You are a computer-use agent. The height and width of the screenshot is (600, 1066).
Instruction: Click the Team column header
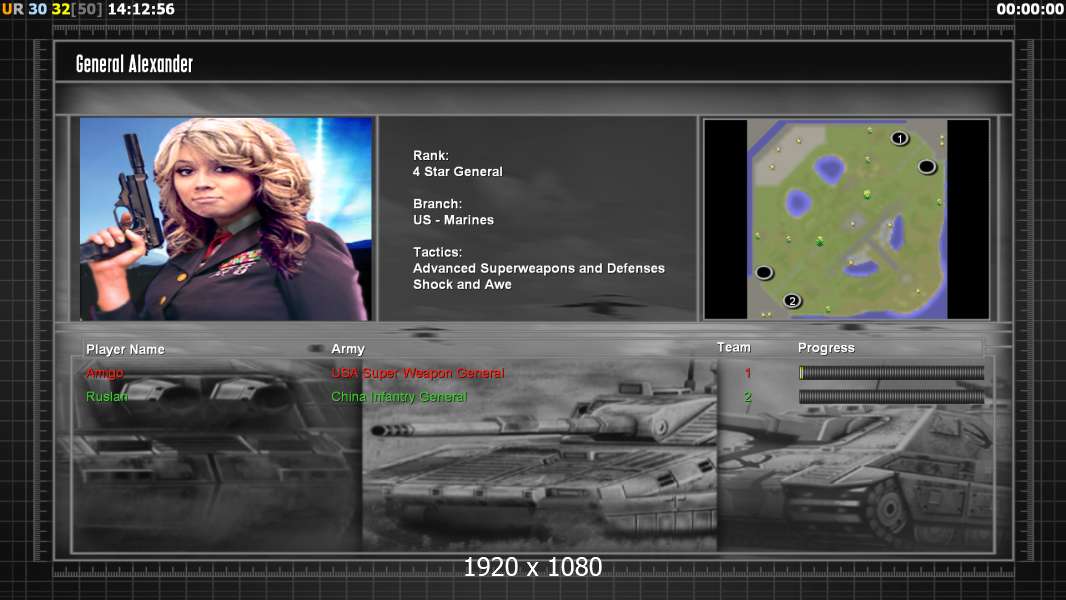coord(734,347)
